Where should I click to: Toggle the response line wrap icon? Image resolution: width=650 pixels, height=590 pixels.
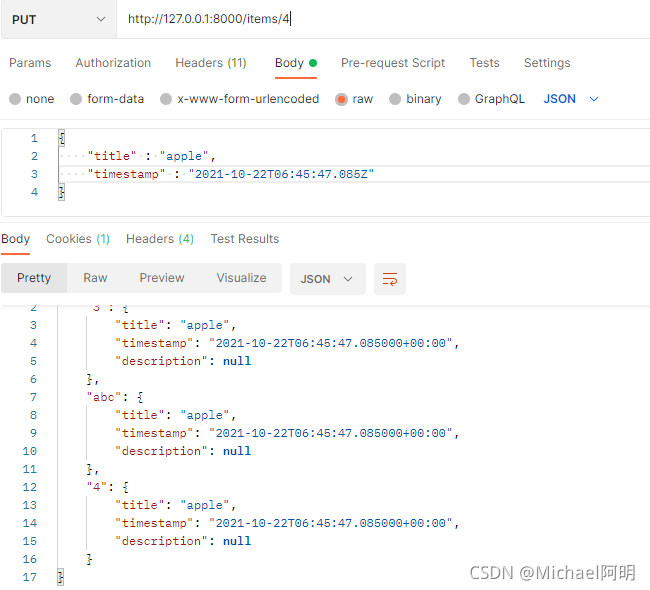390,279
